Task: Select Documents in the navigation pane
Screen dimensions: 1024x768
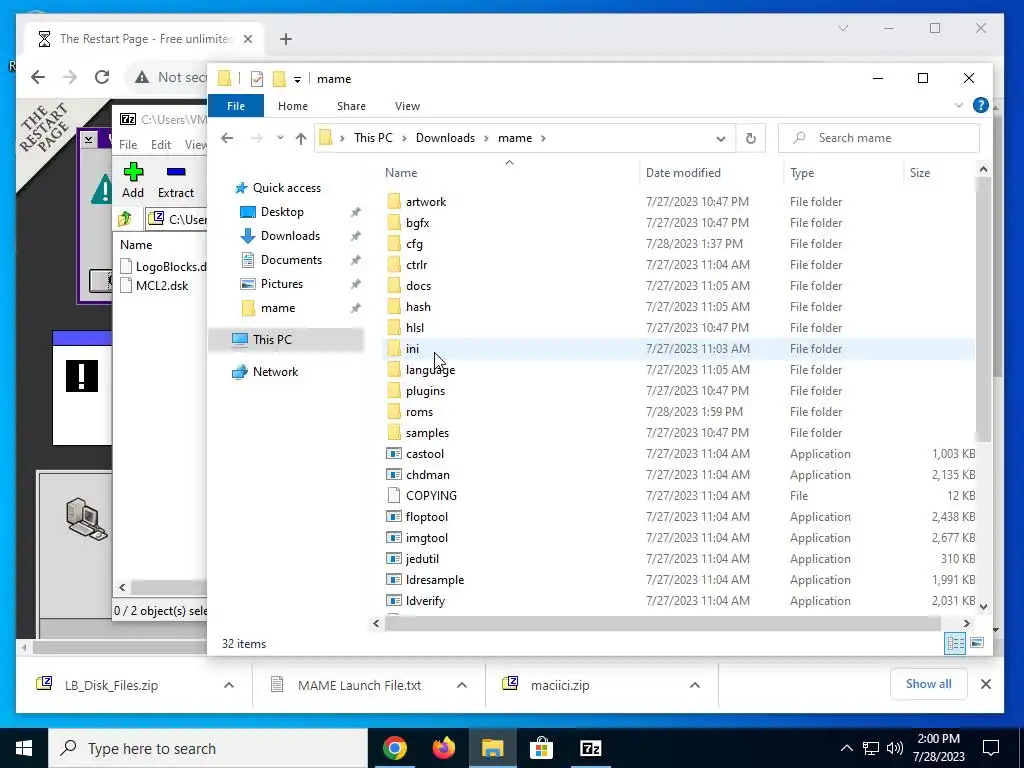Action: pos(291,260)
